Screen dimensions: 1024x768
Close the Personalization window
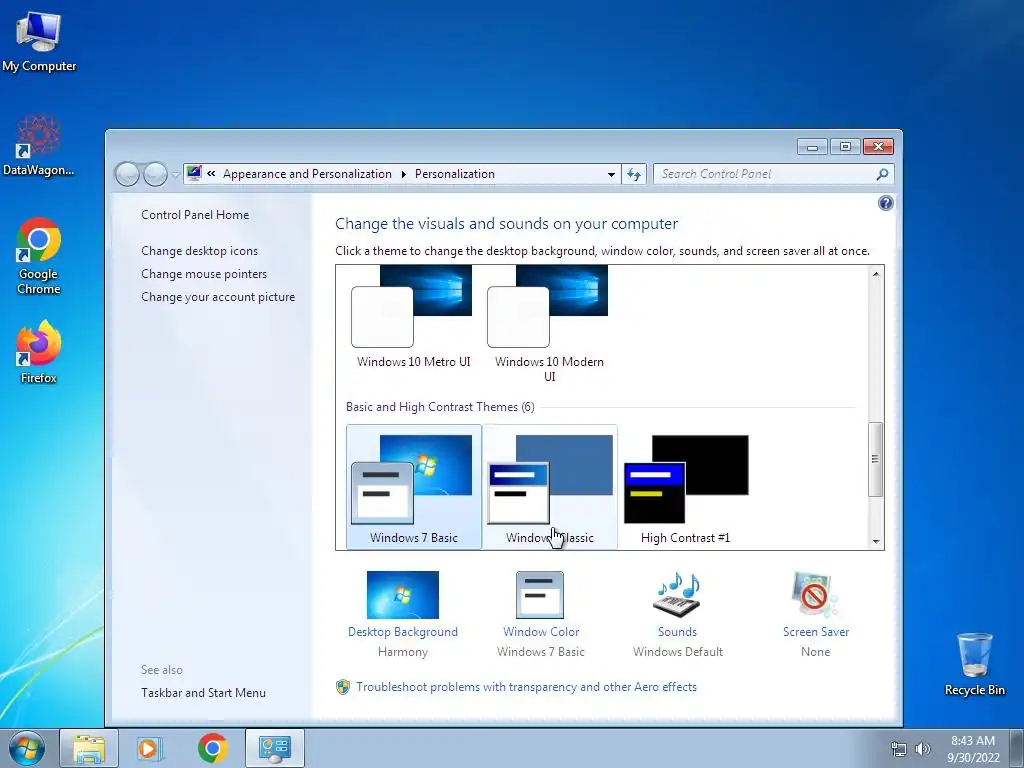point(878,147)
